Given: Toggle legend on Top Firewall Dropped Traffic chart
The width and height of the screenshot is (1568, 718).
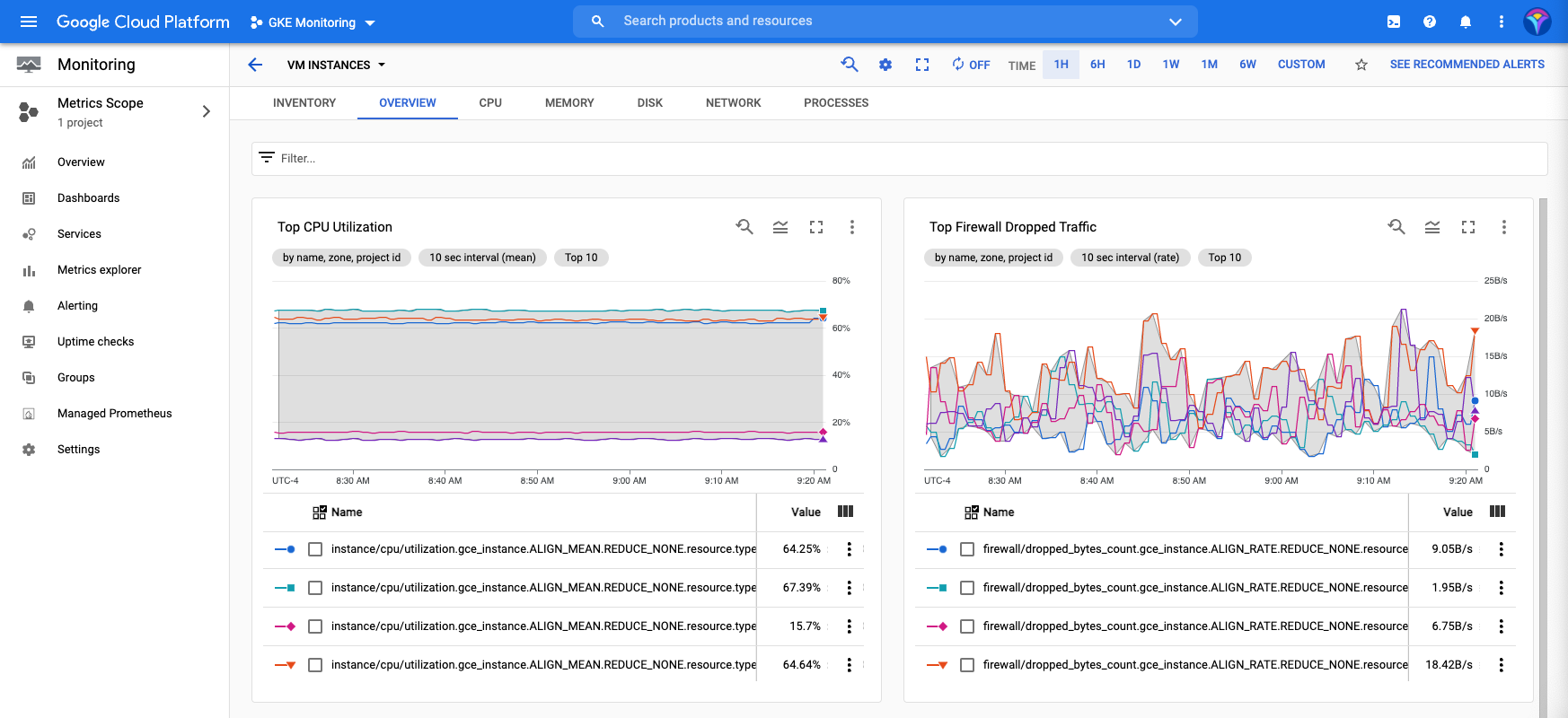Looking at the screenshot, I should (x=1432, y=227).
